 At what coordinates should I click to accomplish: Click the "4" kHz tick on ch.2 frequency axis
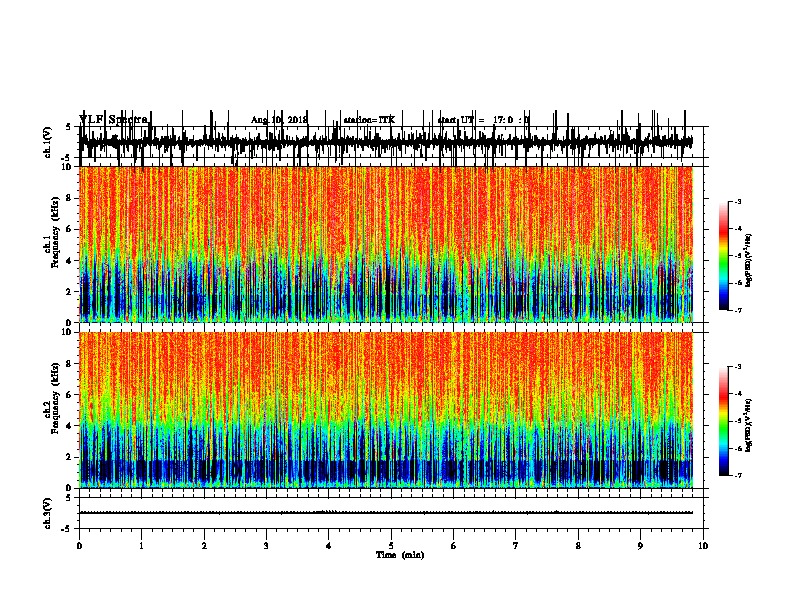(70, 426)
